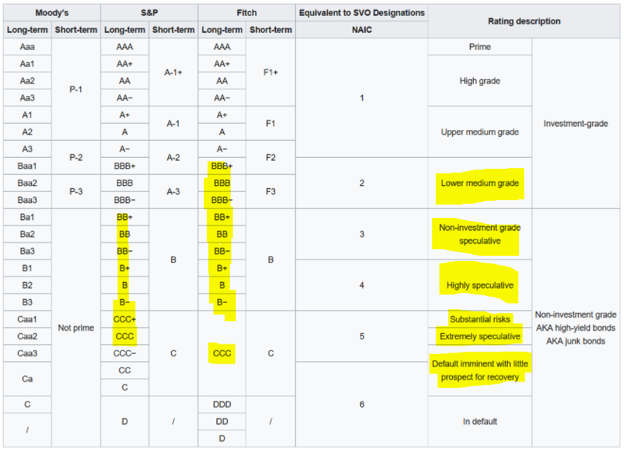Click the Baa2 rating cell
Viewport: 624px width, 450px height.
pos(27,183)
